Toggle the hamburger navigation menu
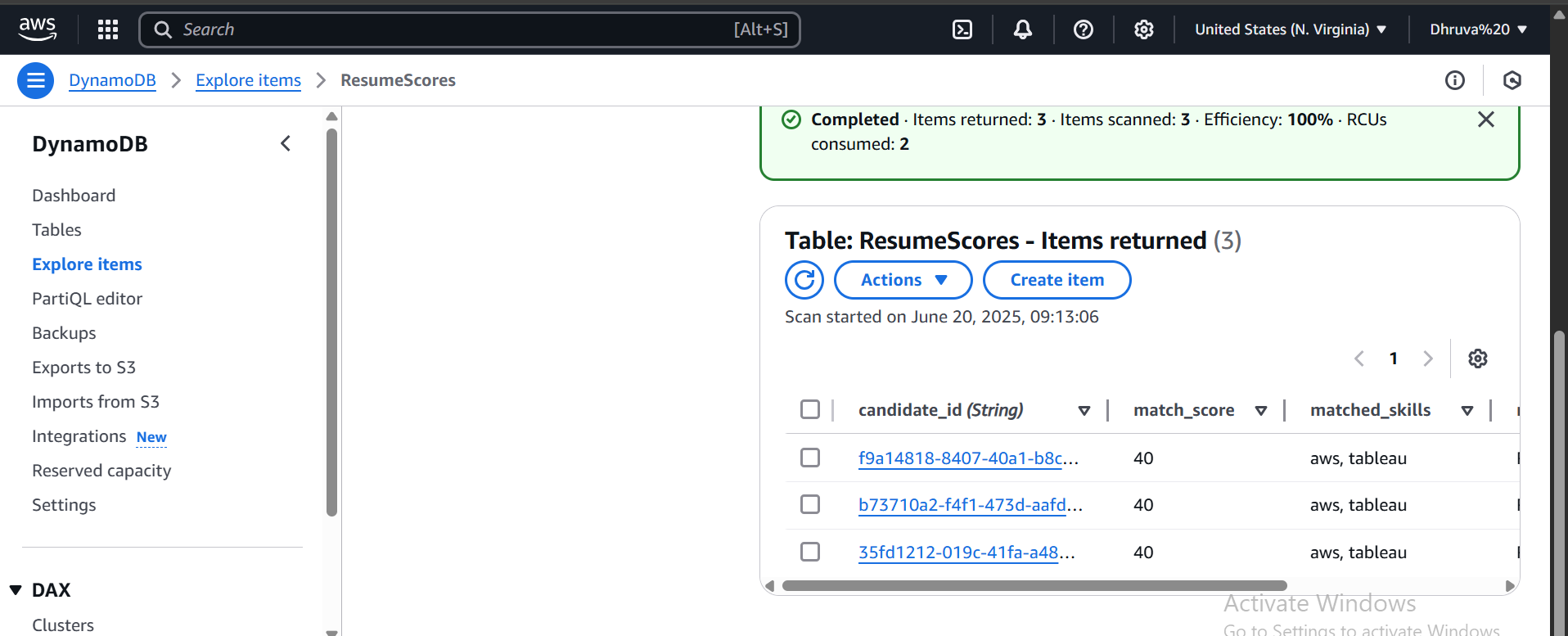The image size is (1568, 636). click(x=36, y=80)
